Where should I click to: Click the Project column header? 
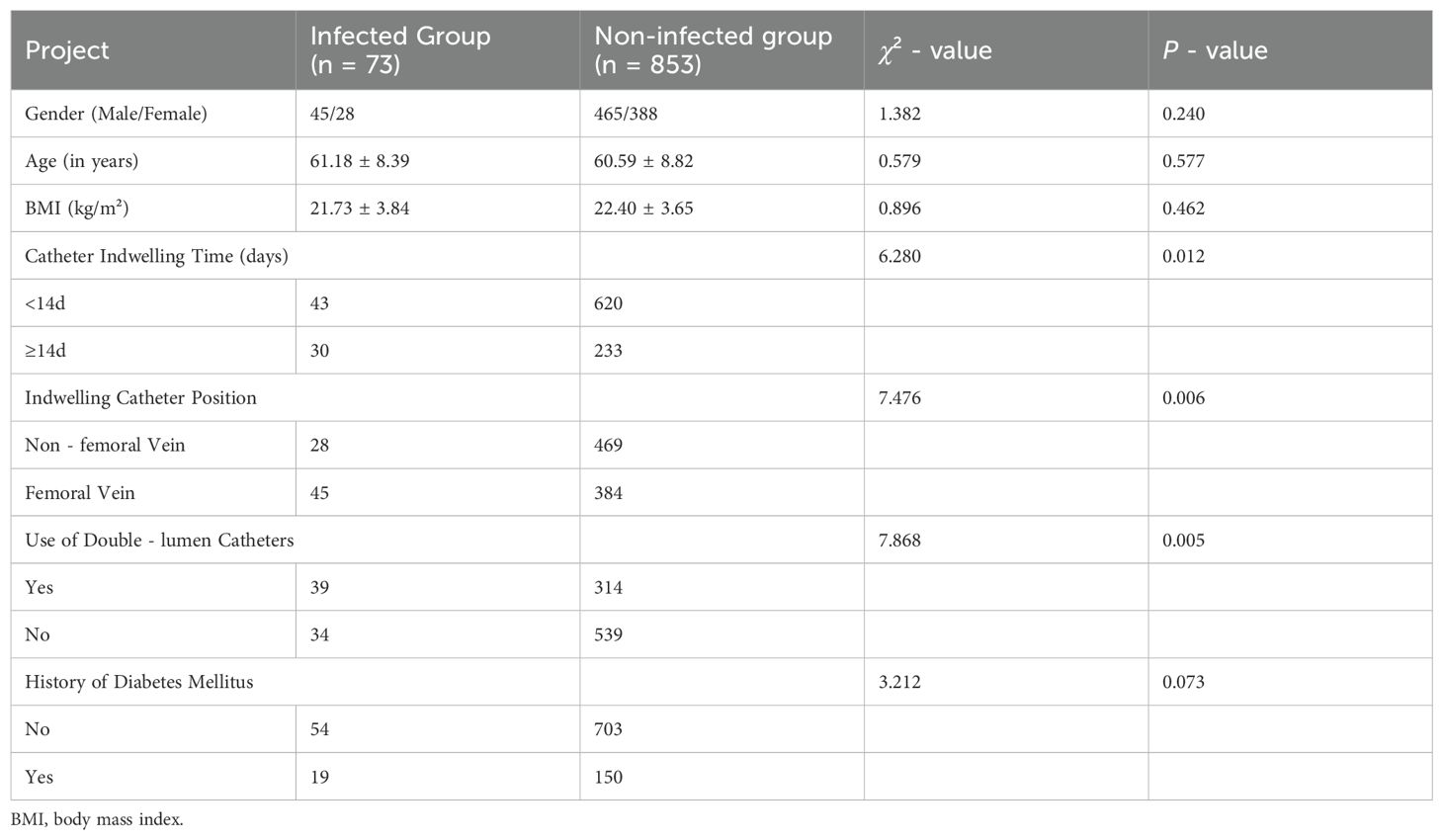(153, 50)
